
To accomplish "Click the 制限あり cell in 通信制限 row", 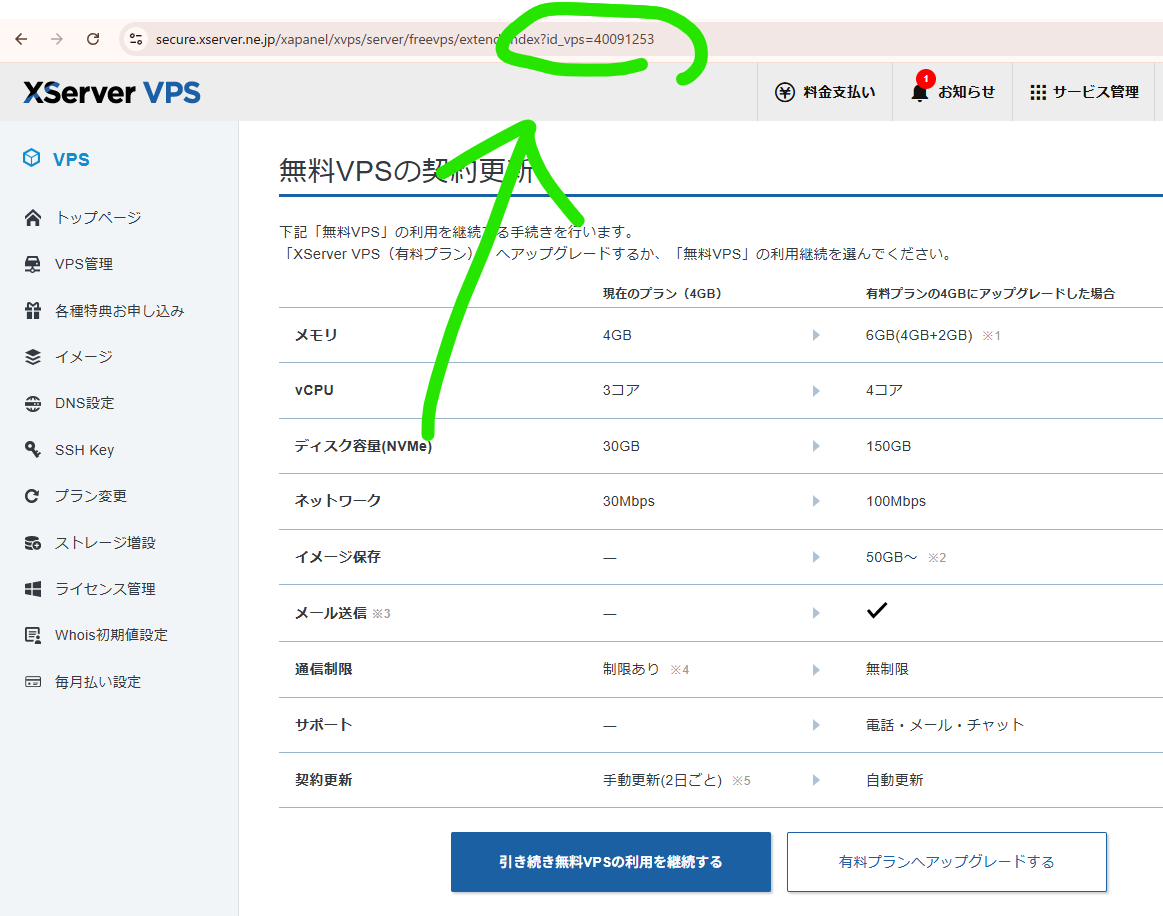I will (631, 669).
